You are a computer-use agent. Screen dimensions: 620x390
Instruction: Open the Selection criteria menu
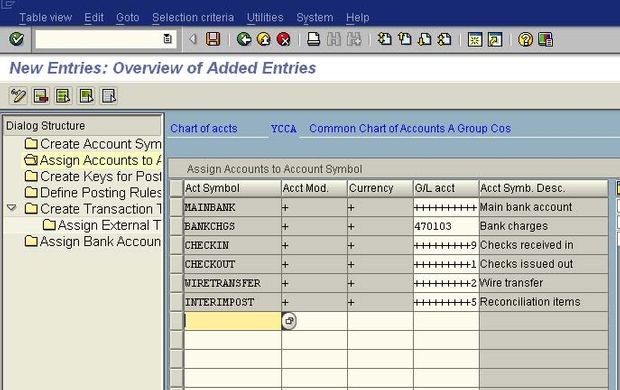(x=193, y=17)
